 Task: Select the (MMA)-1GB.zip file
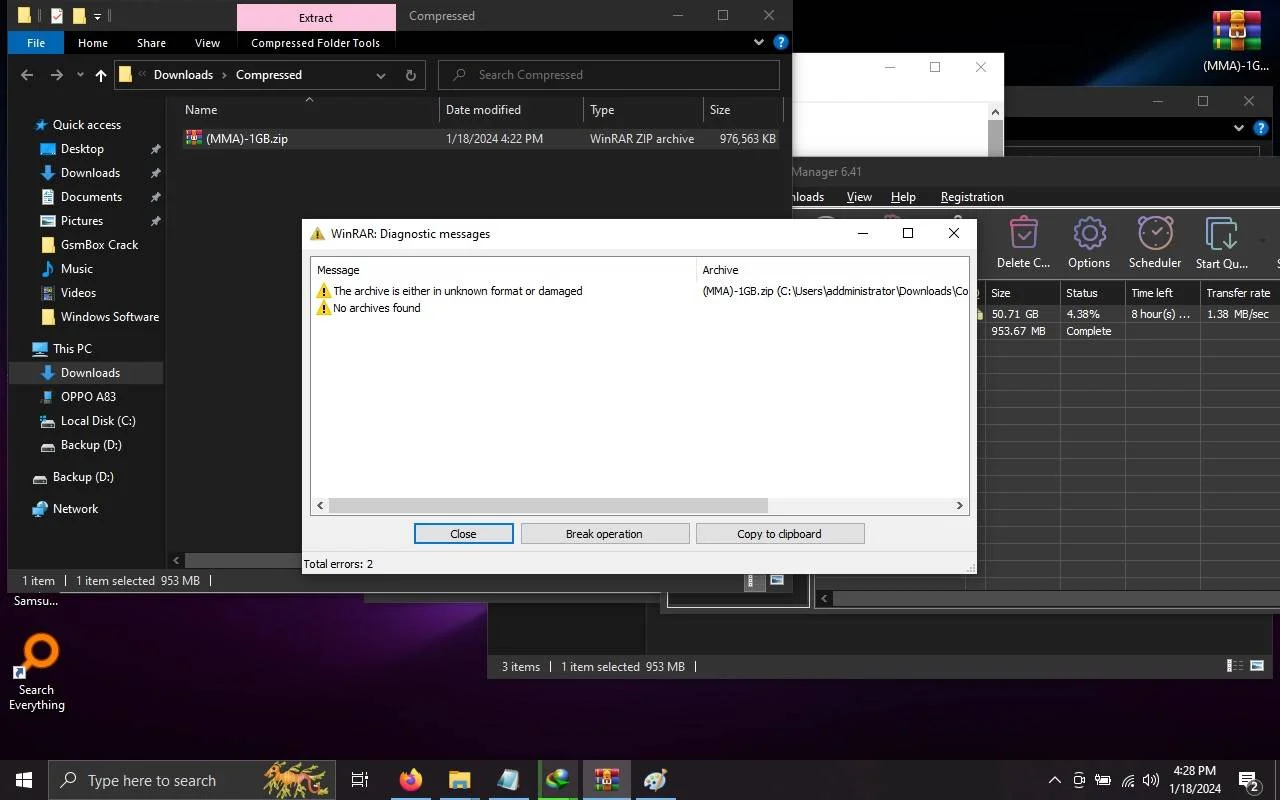[480, 139]
